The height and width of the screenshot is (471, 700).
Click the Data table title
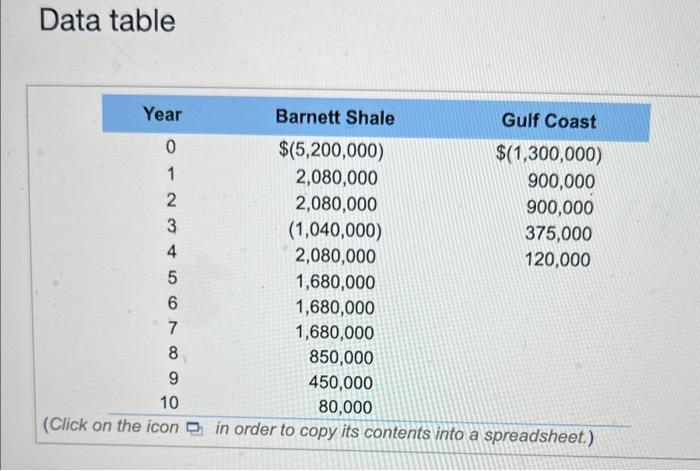[x=108, y=21]
